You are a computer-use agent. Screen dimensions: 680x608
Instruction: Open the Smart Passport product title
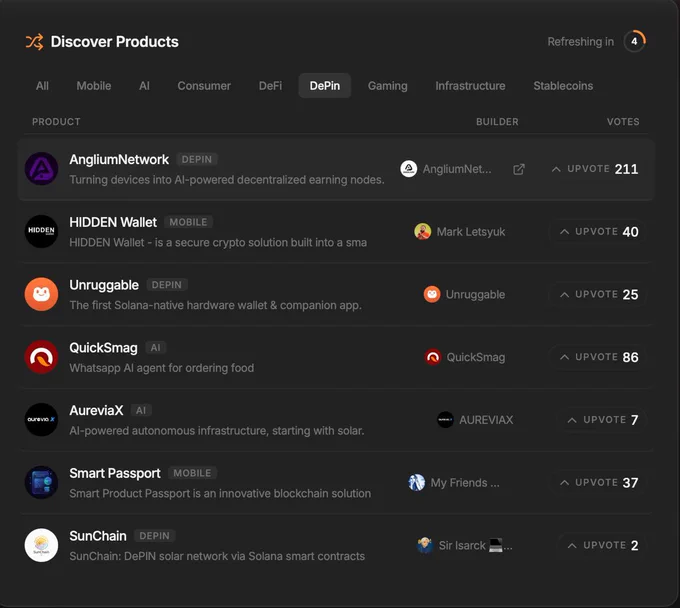pos(115,473)
